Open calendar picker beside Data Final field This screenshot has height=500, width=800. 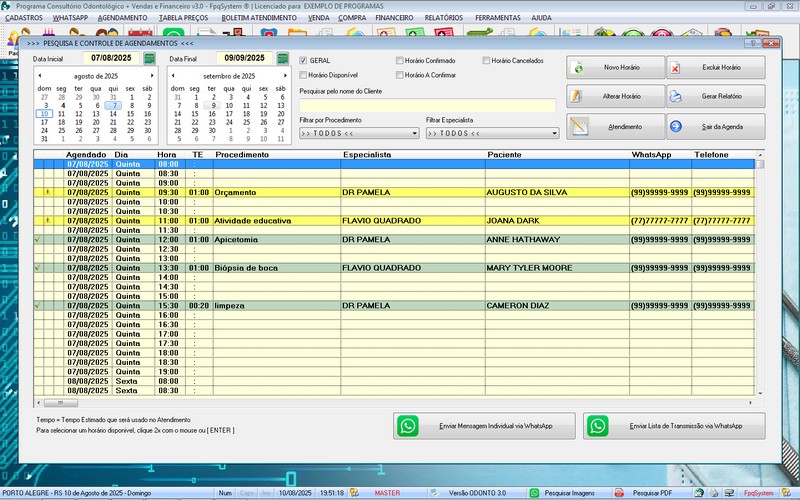click(x=283, y=59)
